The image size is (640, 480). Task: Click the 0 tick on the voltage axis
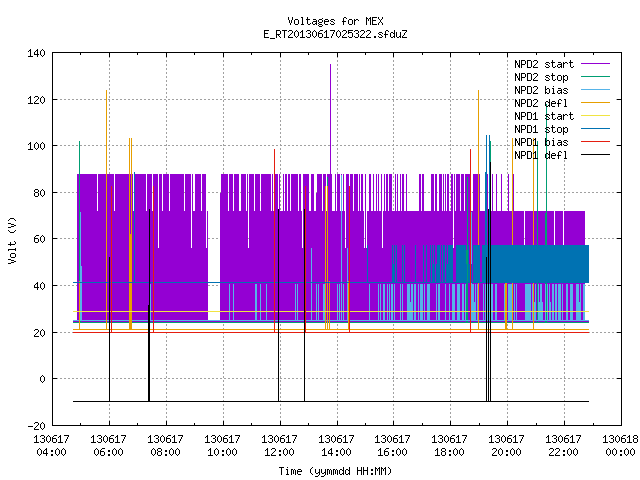[x=42, y=379]
